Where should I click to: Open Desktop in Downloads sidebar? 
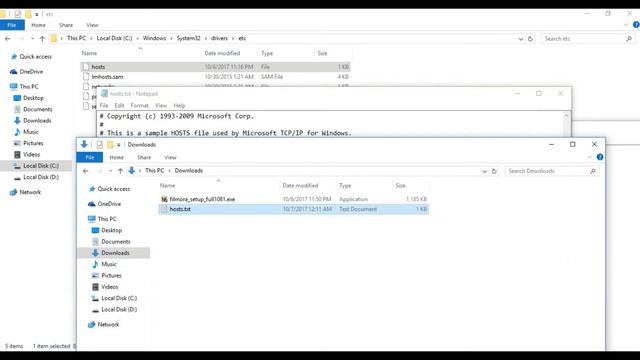111,230
